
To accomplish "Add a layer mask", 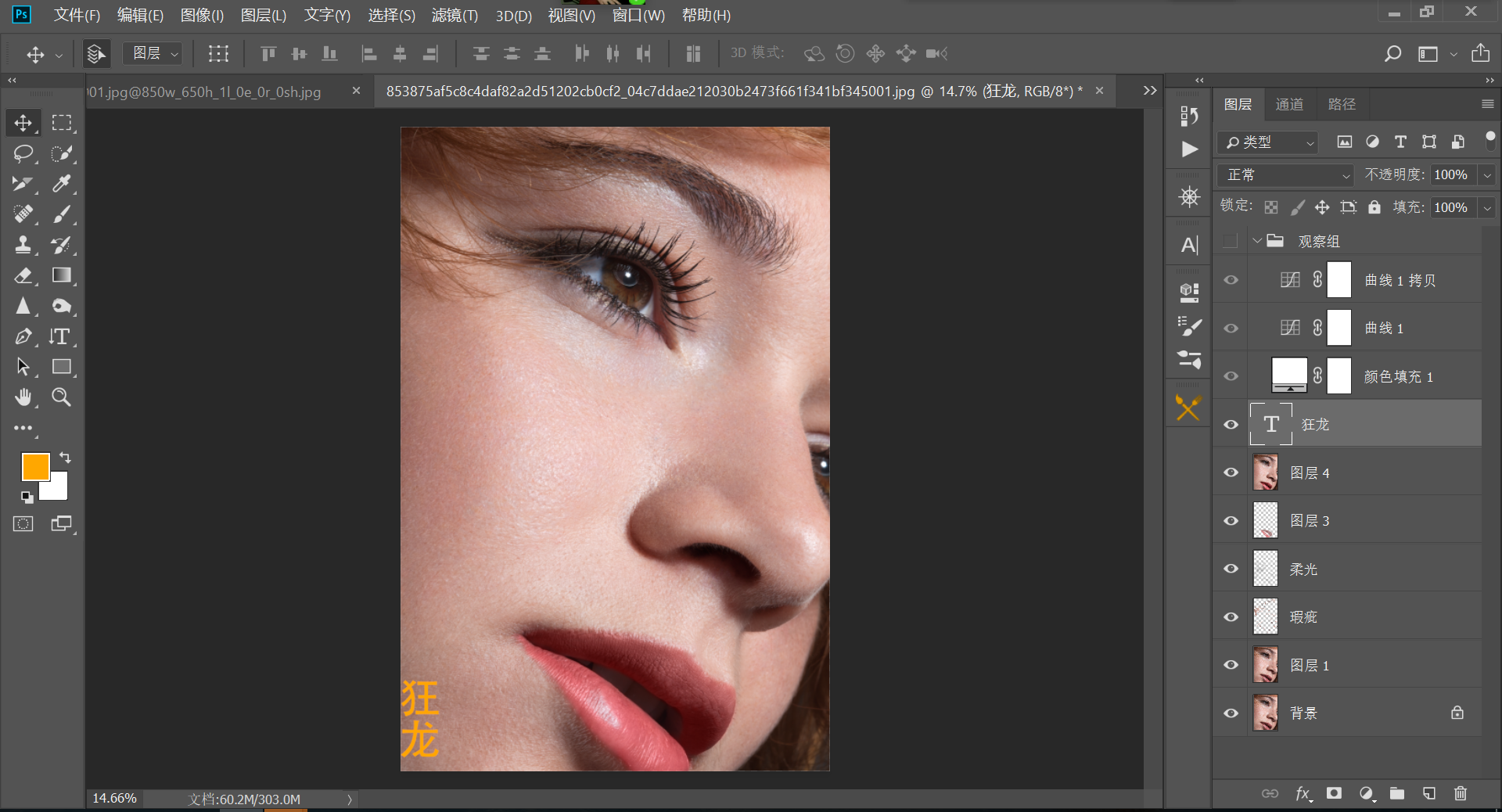I will coord(1335,793).
